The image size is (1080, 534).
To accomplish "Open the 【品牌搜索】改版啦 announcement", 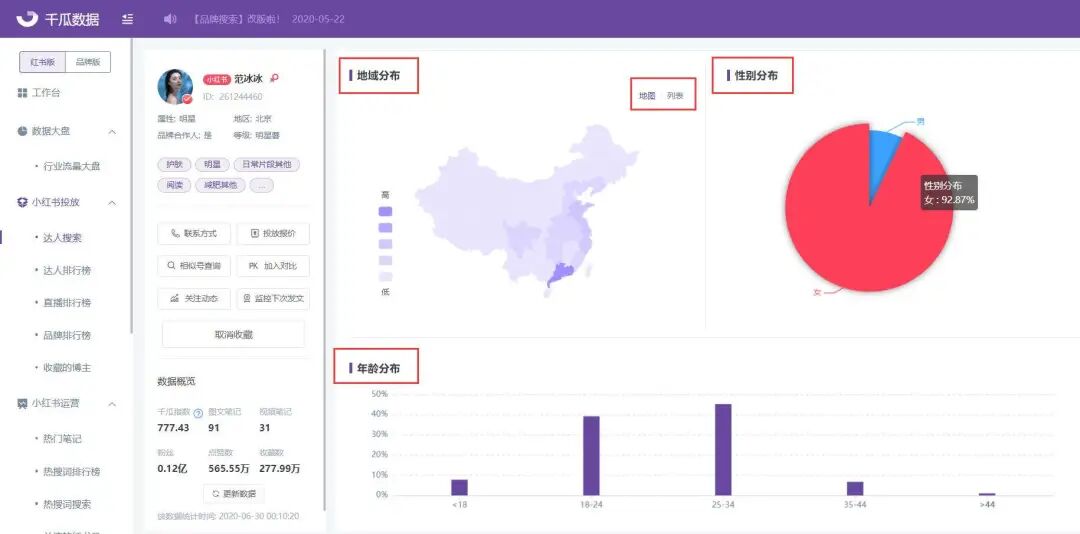I will [x=237, y=19].
